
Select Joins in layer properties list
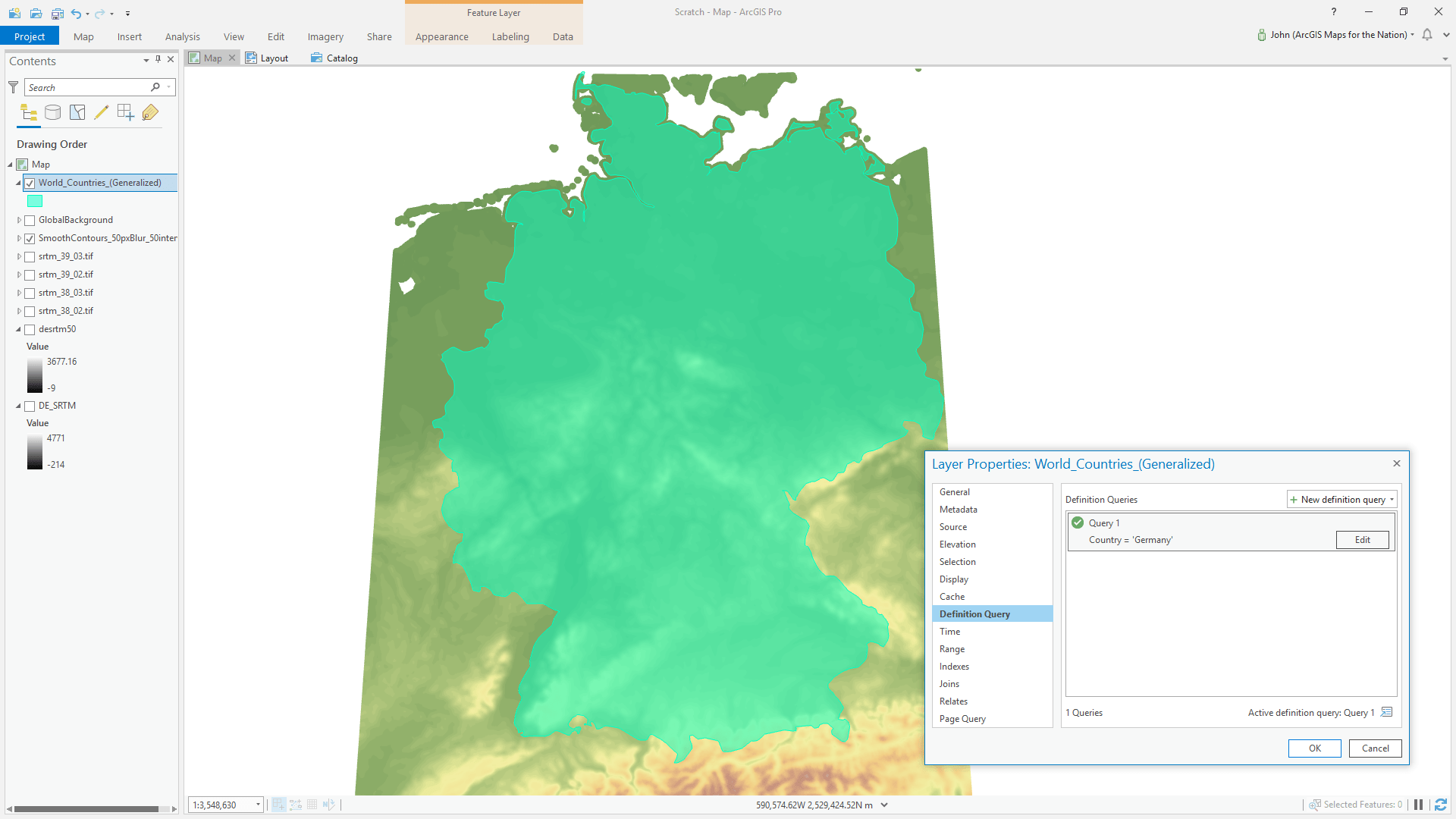tap(949, 683)
